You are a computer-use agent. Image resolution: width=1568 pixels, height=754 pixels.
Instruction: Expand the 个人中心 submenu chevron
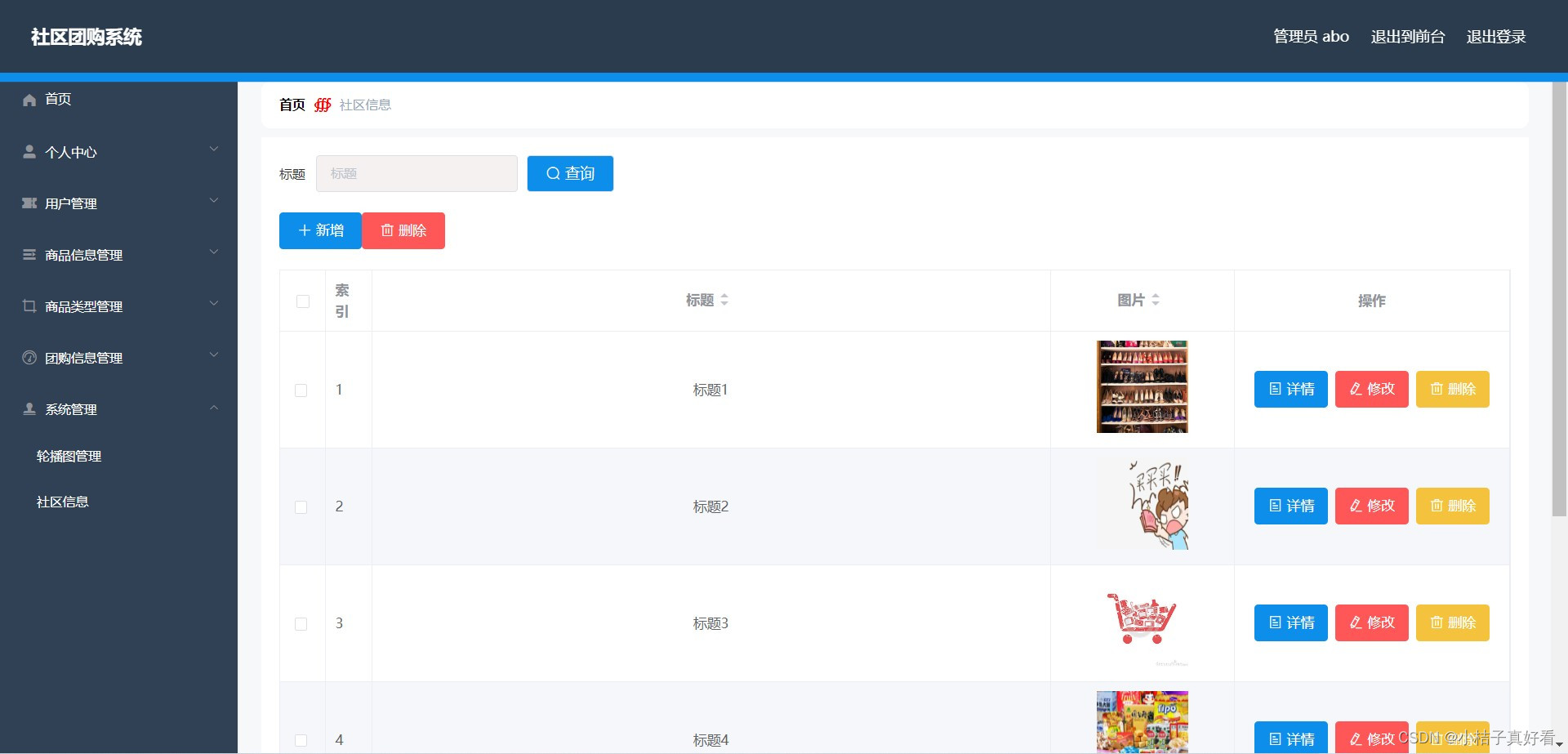point(214,149)
